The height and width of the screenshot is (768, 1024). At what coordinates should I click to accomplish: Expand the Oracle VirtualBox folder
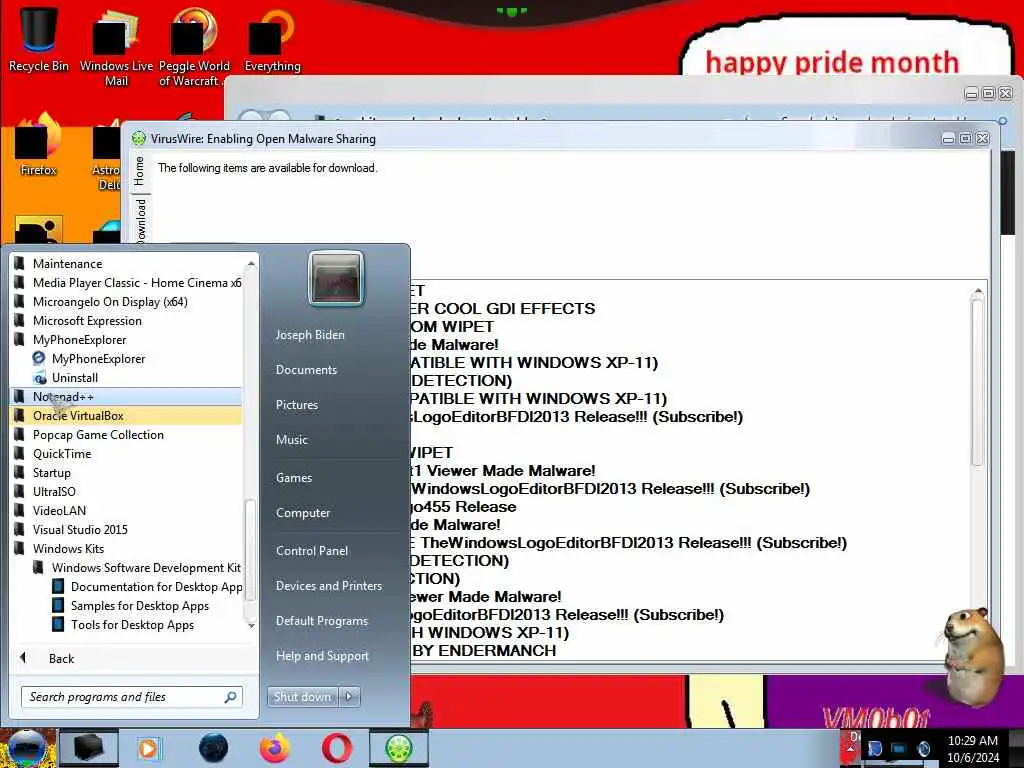click(x=127, y=415)
